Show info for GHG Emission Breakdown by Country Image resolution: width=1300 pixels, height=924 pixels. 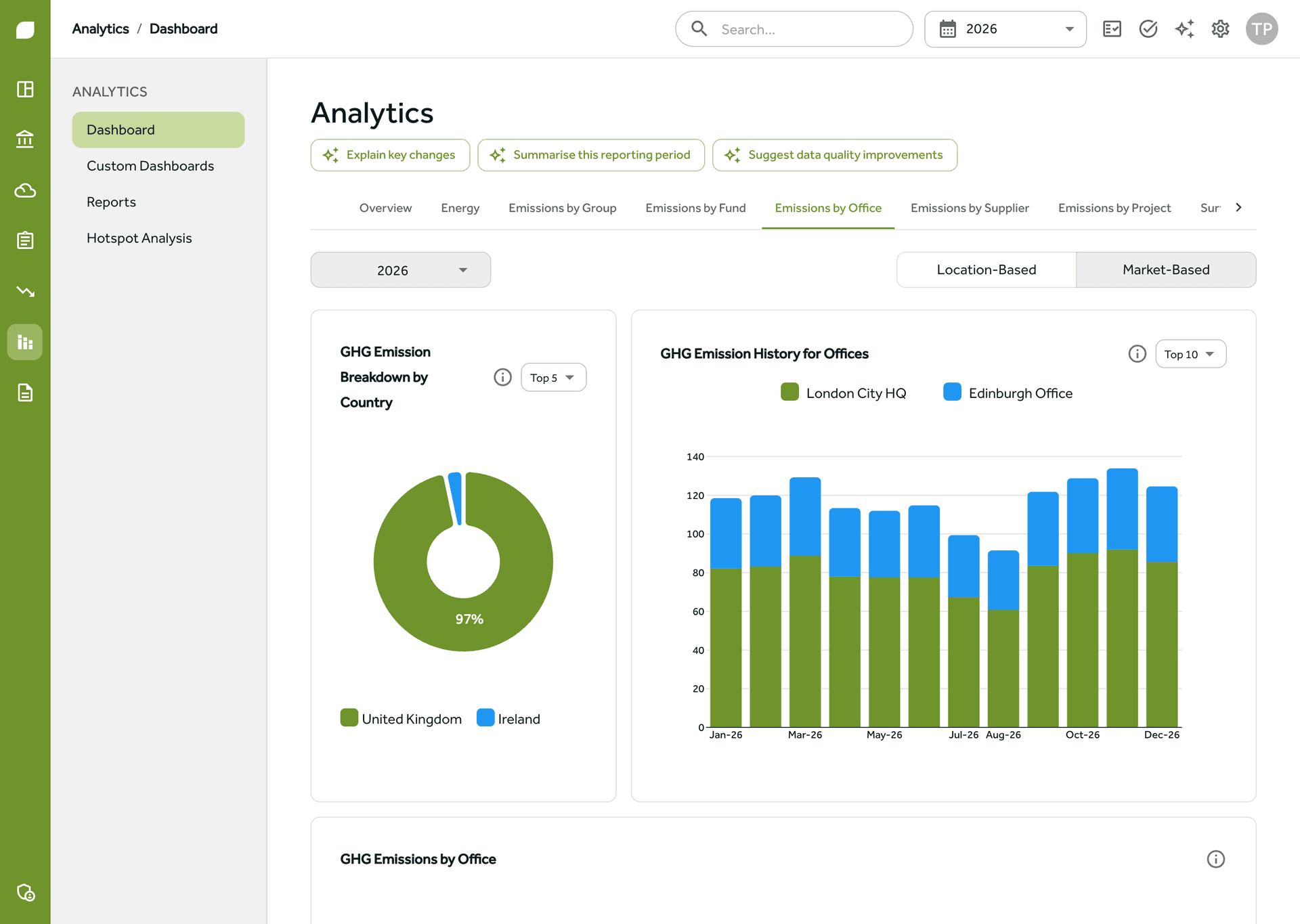coord(502,377)
